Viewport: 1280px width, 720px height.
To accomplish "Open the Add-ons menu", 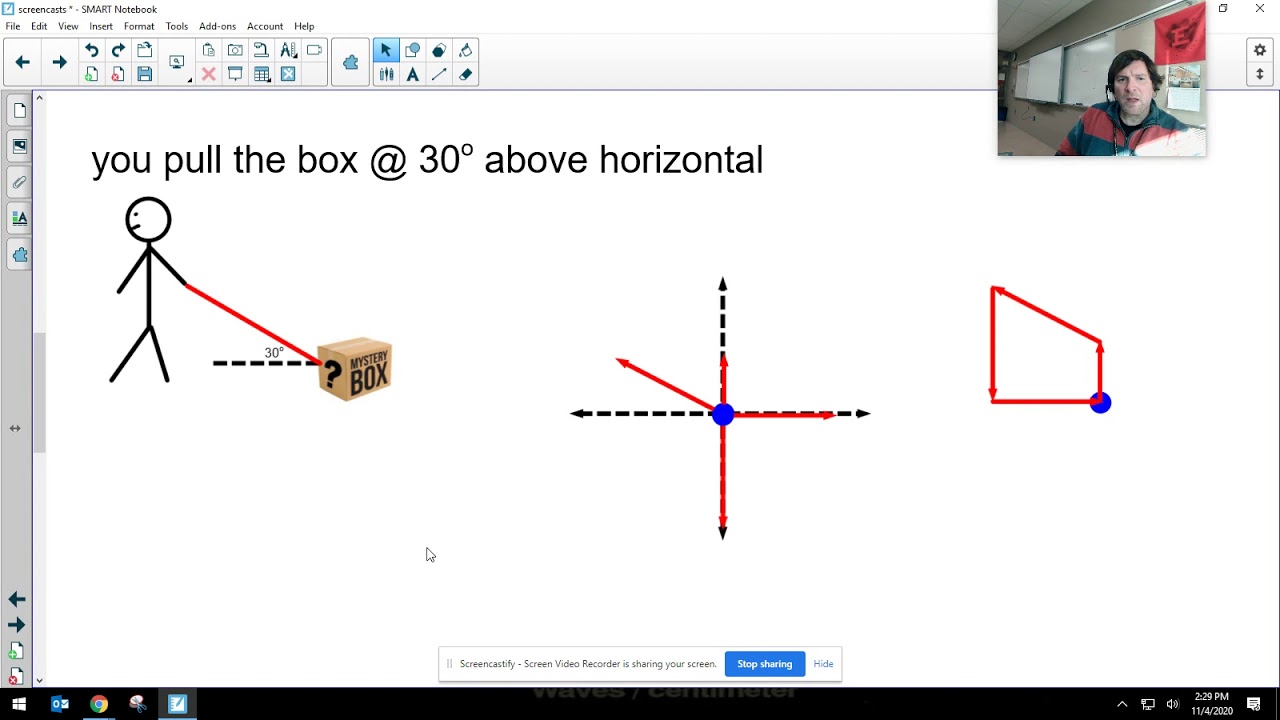I will tap(218, 26).
